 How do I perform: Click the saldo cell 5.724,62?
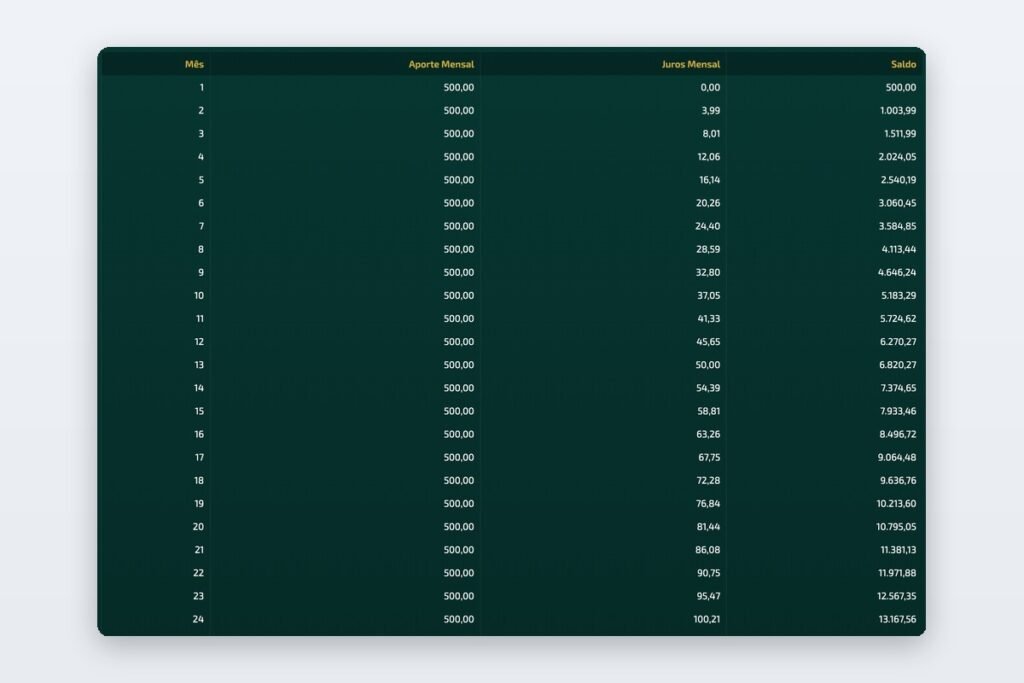898,319
